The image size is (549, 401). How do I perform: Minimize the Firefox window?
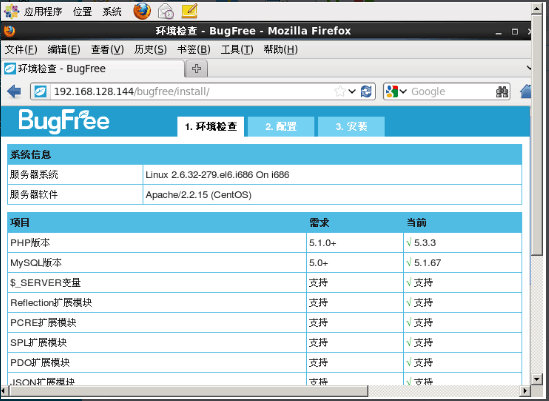pos(499,32)
